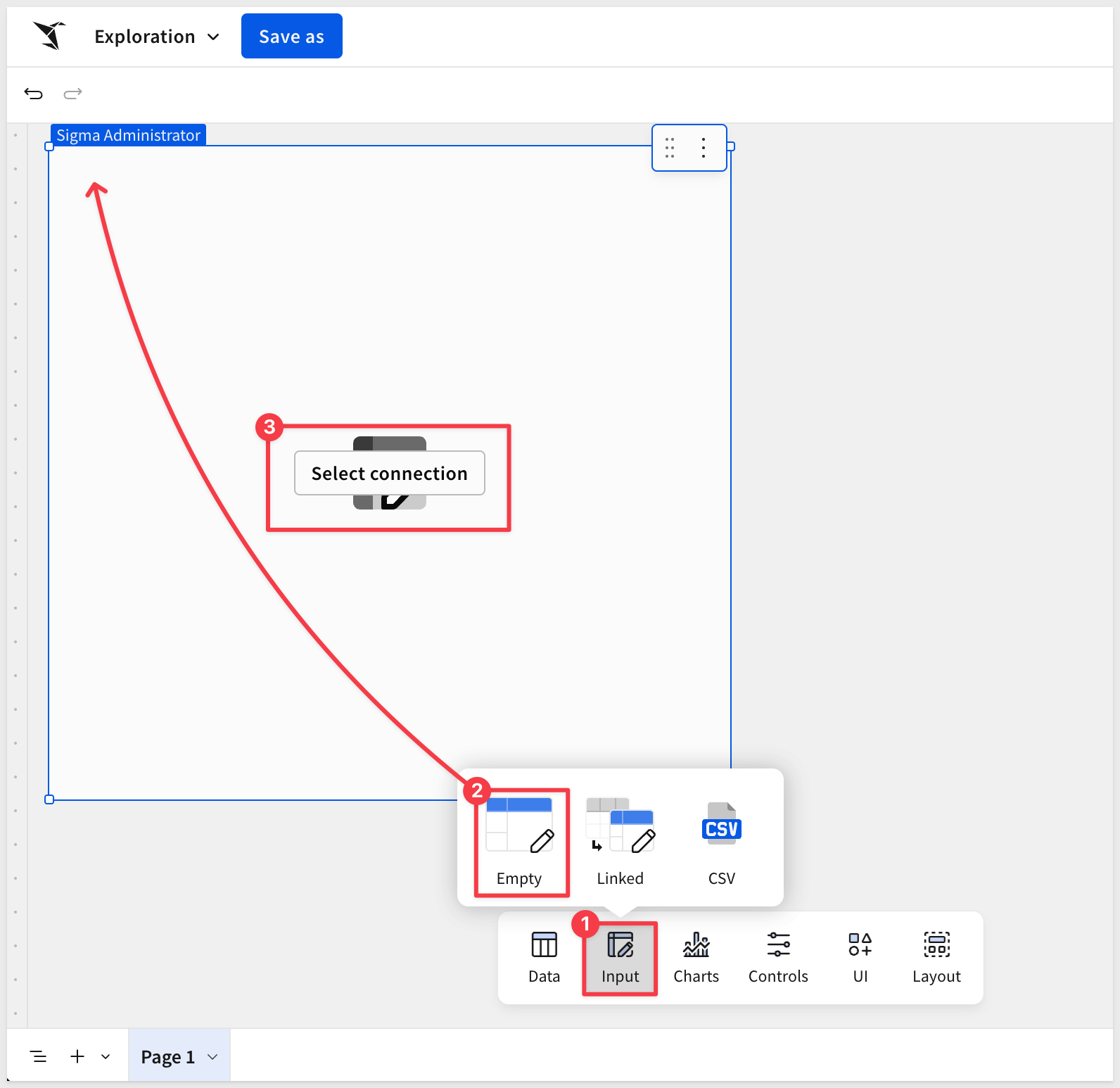
Task: Click the Sigma bird logo
Action: pos(49,36)
